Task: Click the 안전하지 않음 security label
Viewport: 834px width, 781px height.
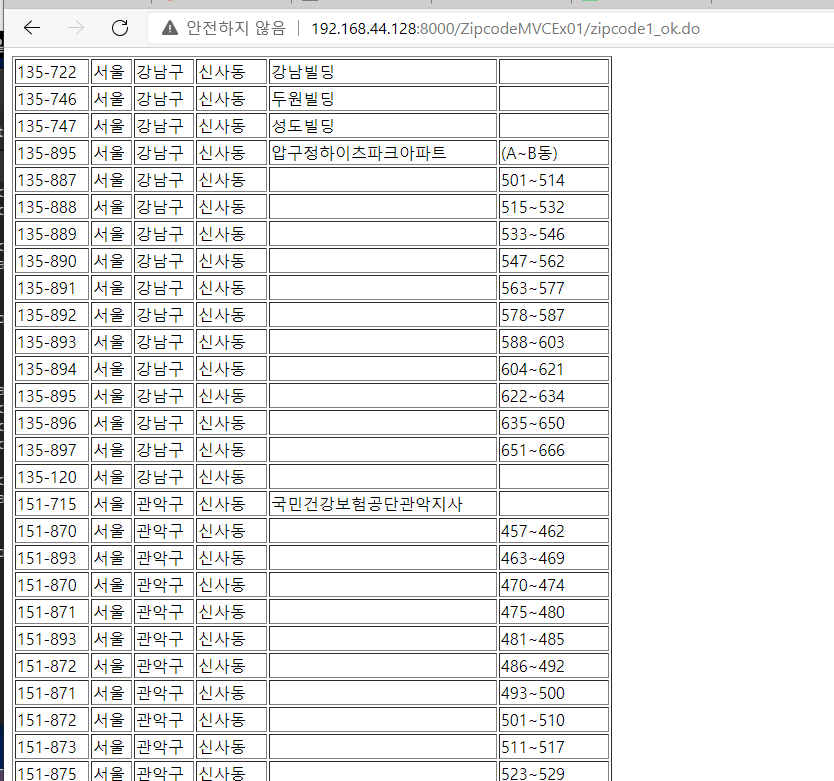Action: click(x=236, y=28)
